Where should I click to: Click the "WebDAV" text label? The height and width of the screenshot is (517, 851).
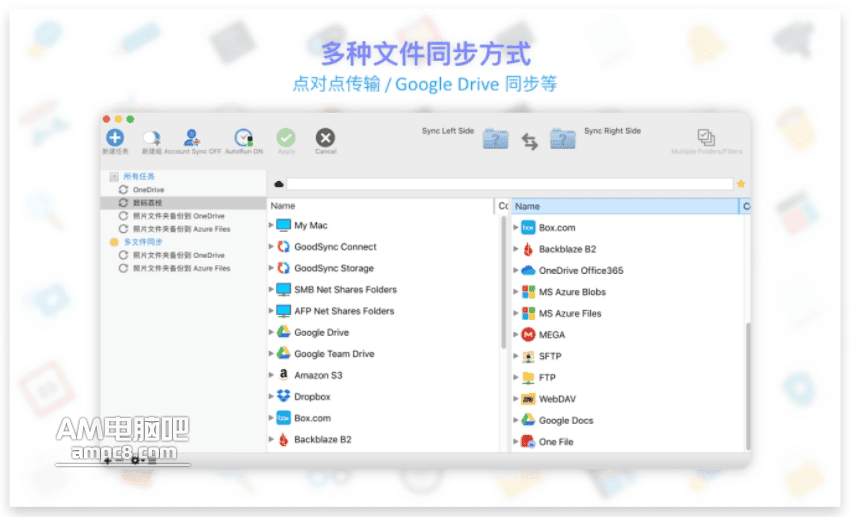[557, 399]
